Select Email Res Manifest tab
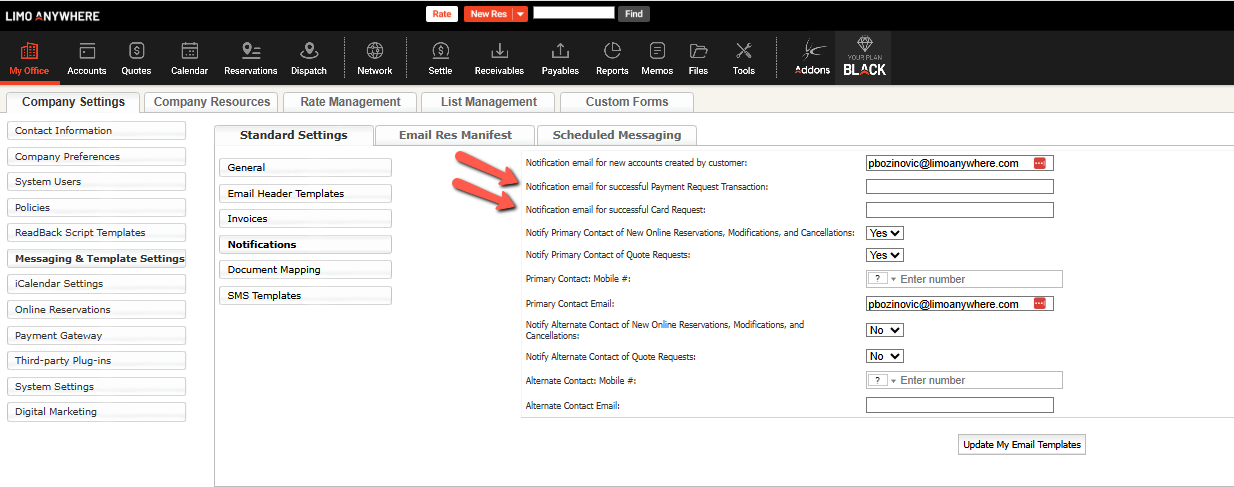The height and width of the screenshot is (487, 1234). click(x=455, y=135)
